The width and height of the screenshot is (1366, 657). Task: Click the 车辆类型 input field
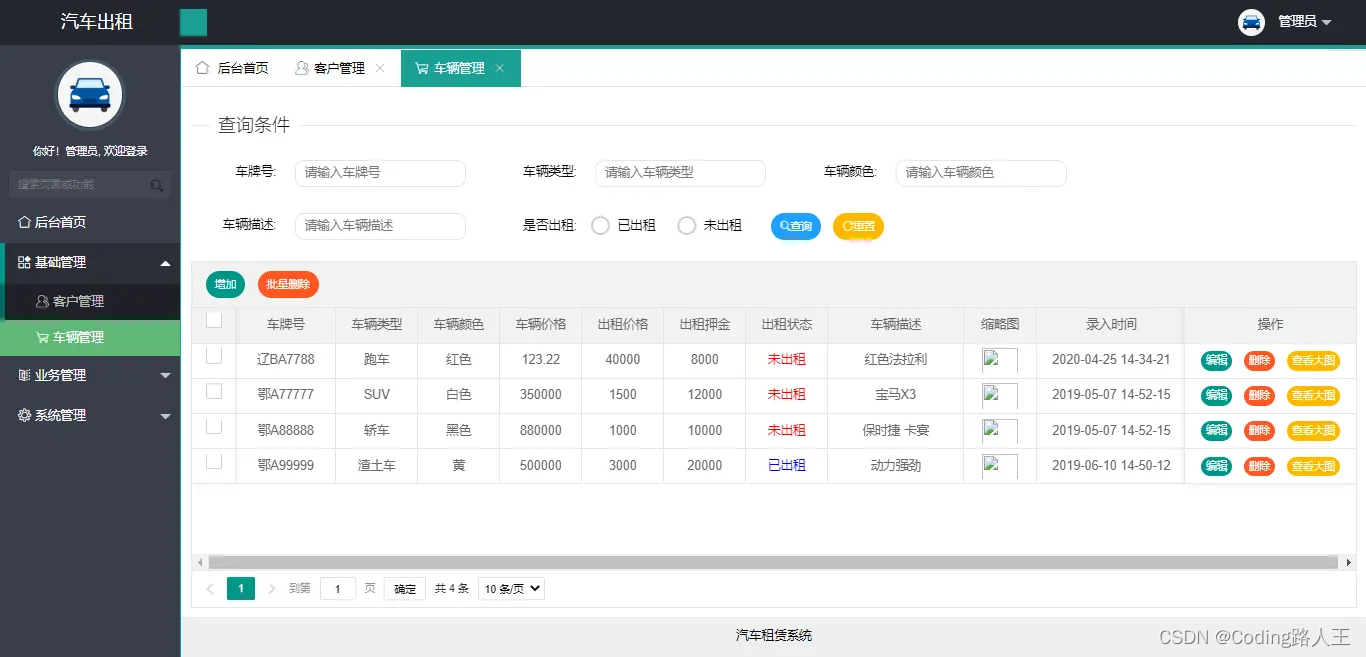pos(680,173)
